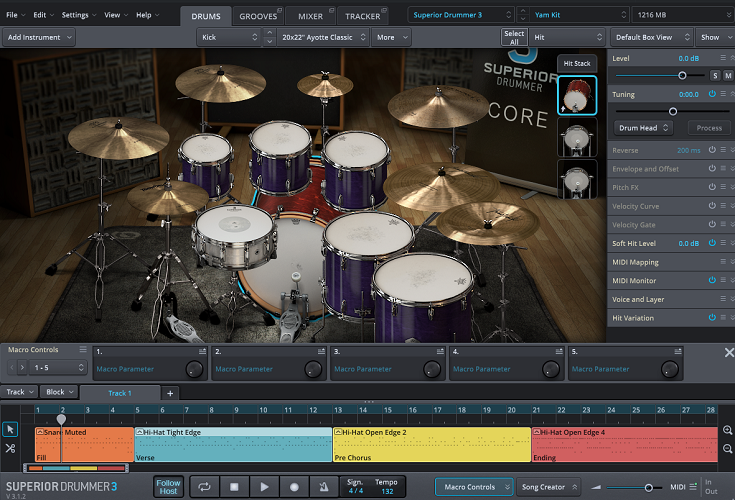Open the Level section menu icon
The width and height of the screenshot is (735, 500).
point(723,58)
